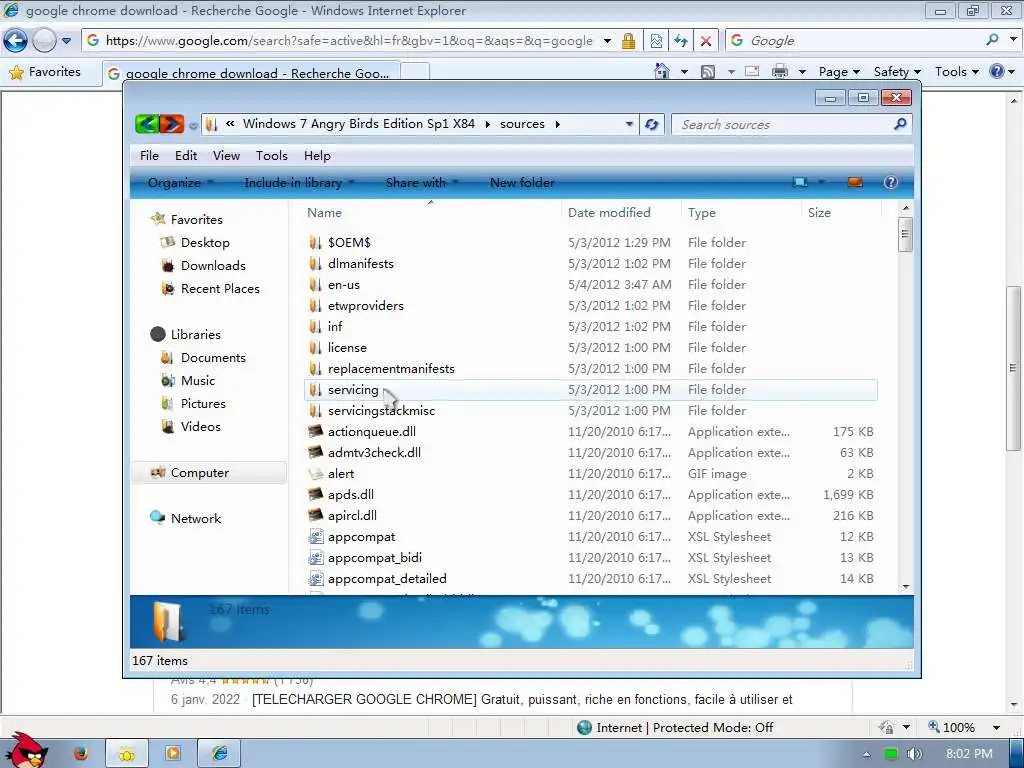Screen dimensions: 1024x768
Task: Expand the Home button dropdown arrow
Action: click(x=684, y=72)
